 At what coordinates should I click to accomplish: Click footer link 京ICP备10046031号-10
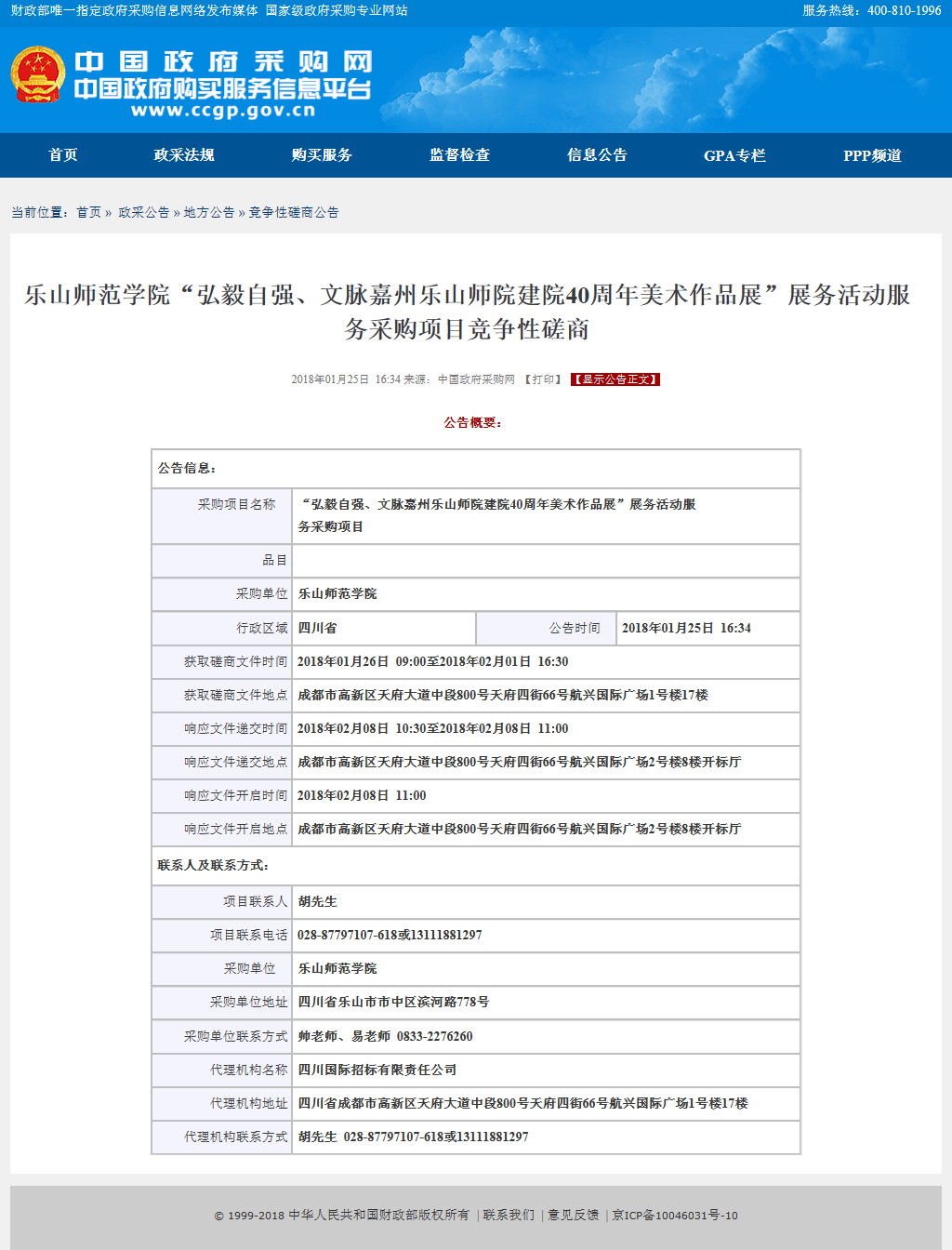(x=675, y=1215)
